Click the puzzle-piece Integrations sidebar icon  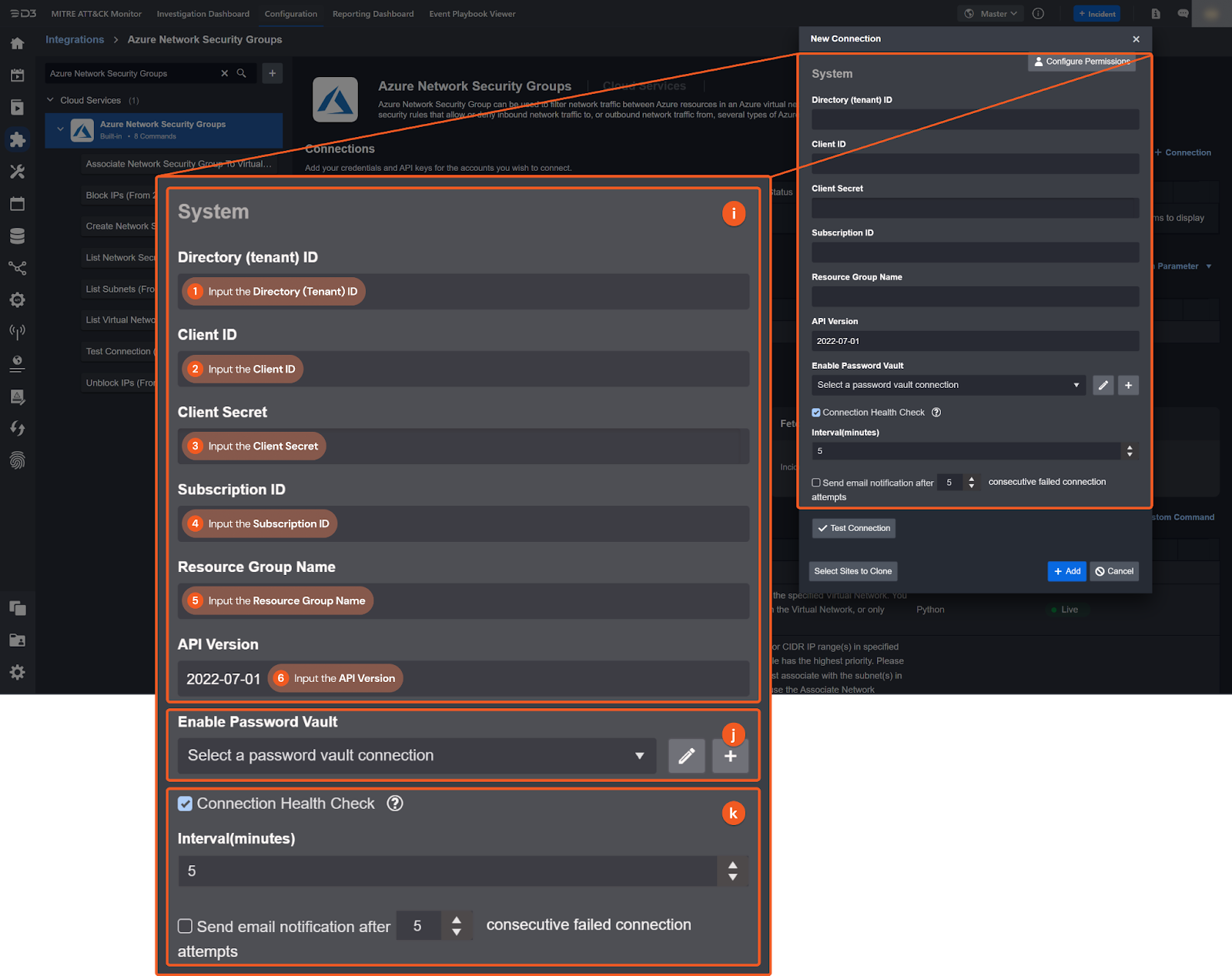point(17,139)
